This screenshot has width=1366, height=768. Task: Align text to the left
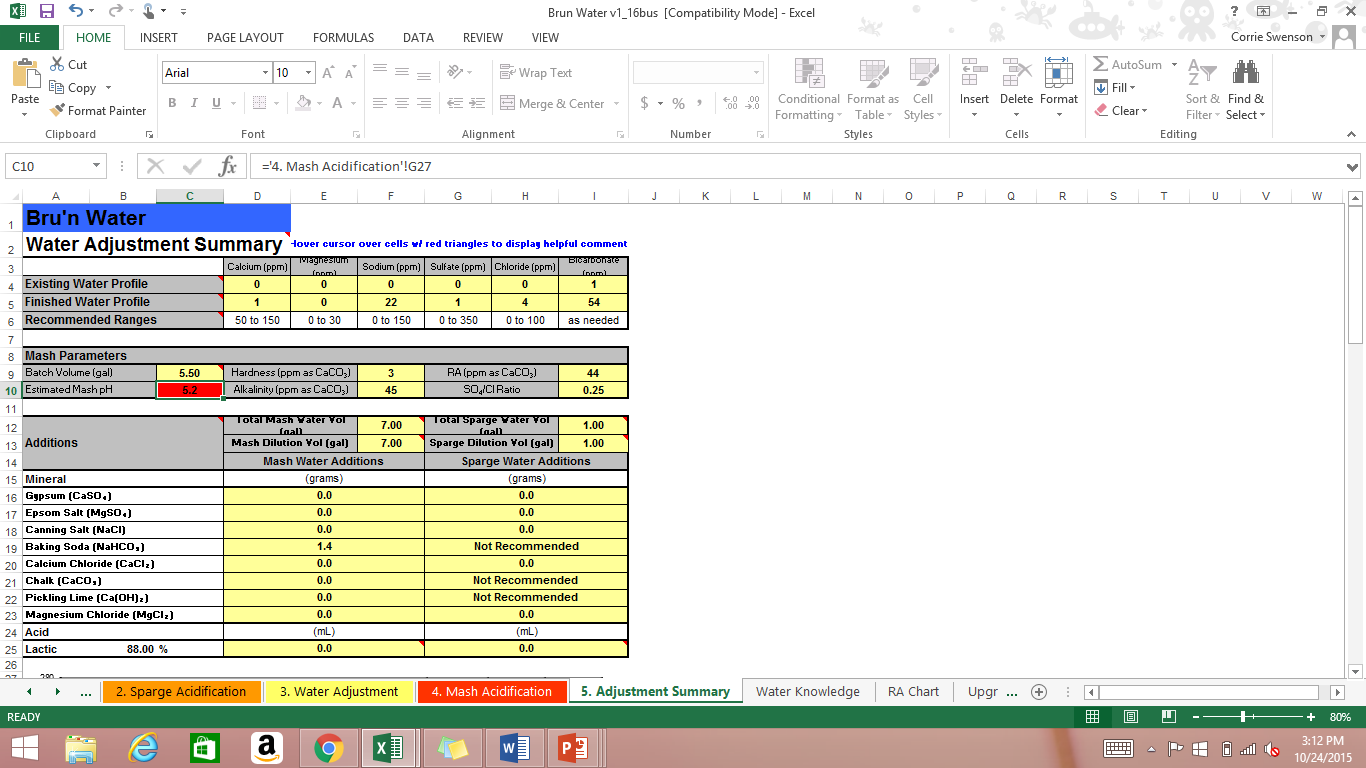(x=380, y=103)
